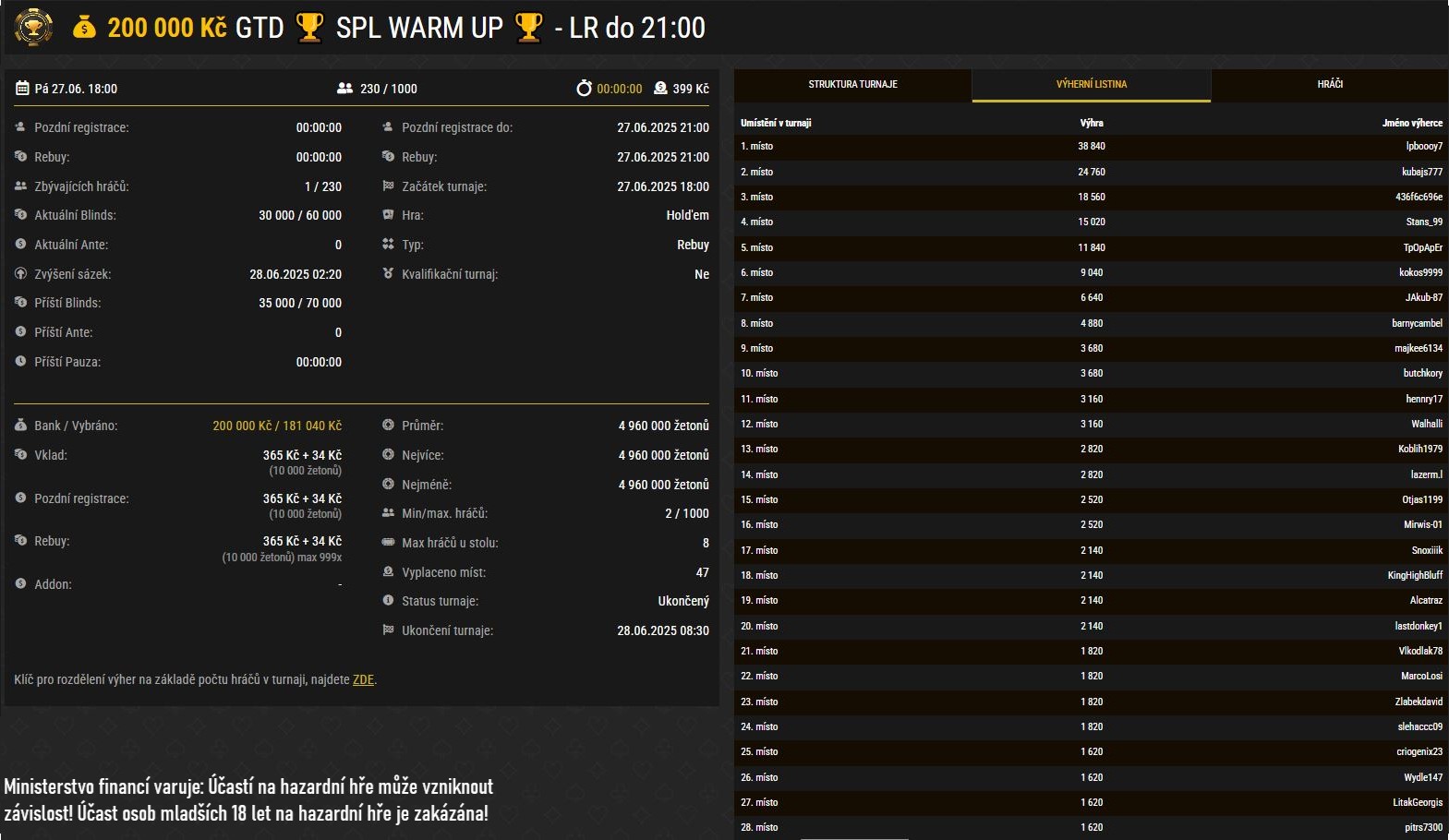Click player name Koblih1979
Screen dimensions: 1449x840
[1420, 449]
